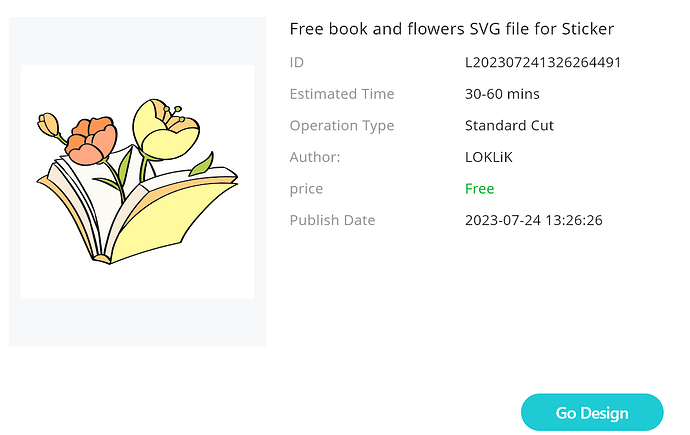The width and height of the screenshot is (690, 435).
Task: Click the Standard Cut operation type value
Action: [509, 125]
